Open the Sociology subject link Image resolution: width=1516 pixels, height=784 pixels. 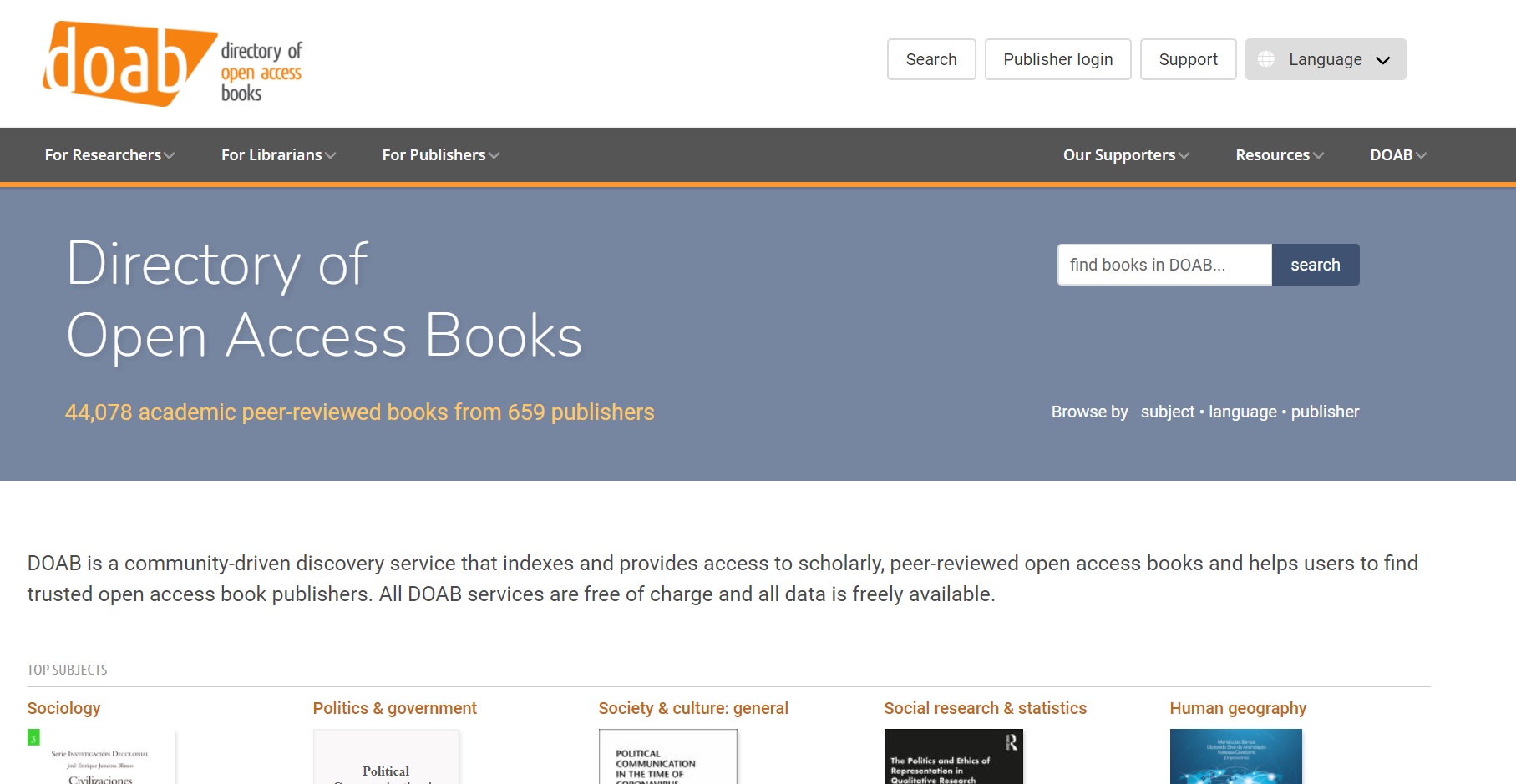tap(63, 708)
